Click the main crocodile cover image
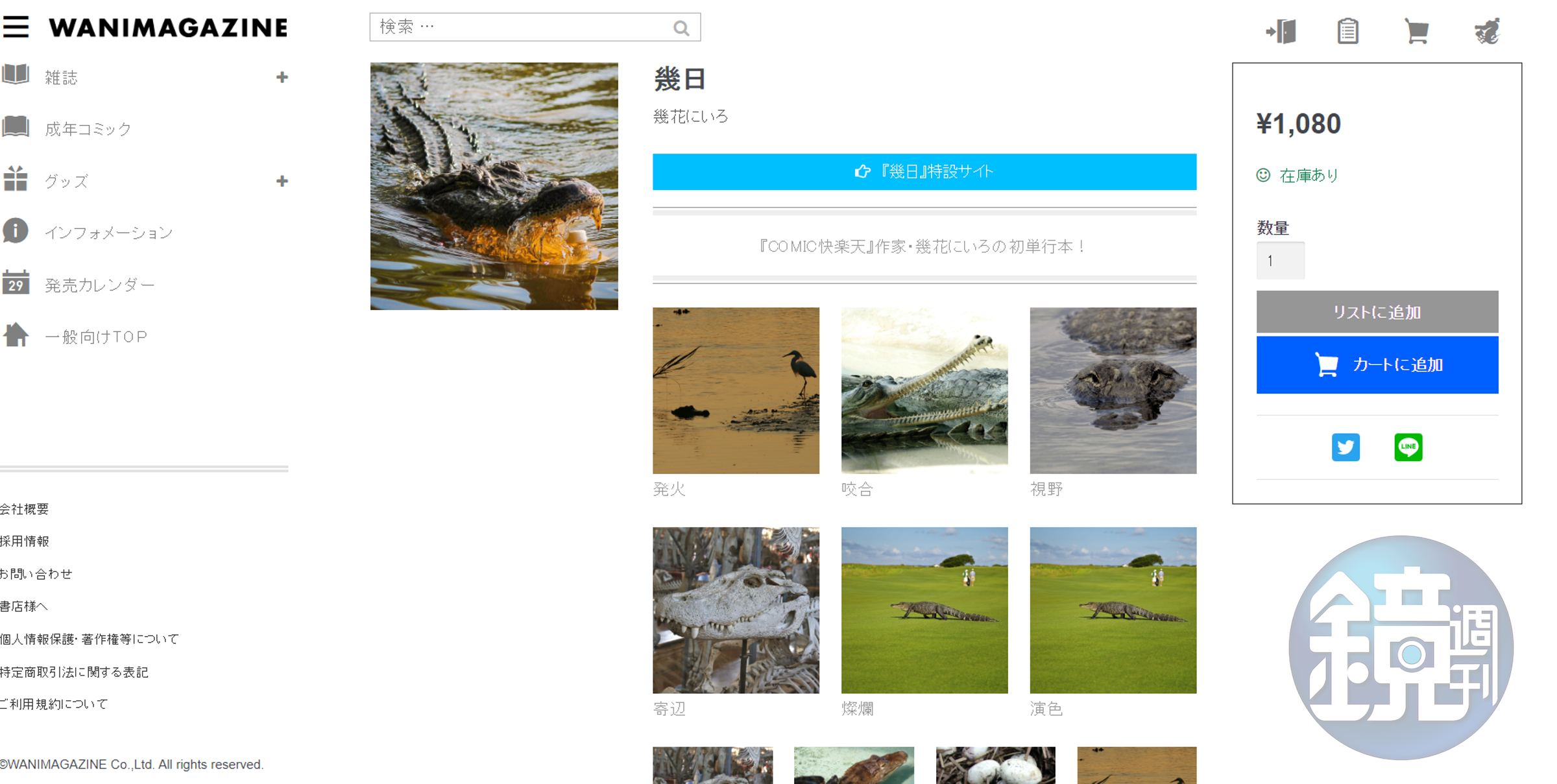Image resolution: width=1557 pixels, height=784 pixels. (494, 186)
